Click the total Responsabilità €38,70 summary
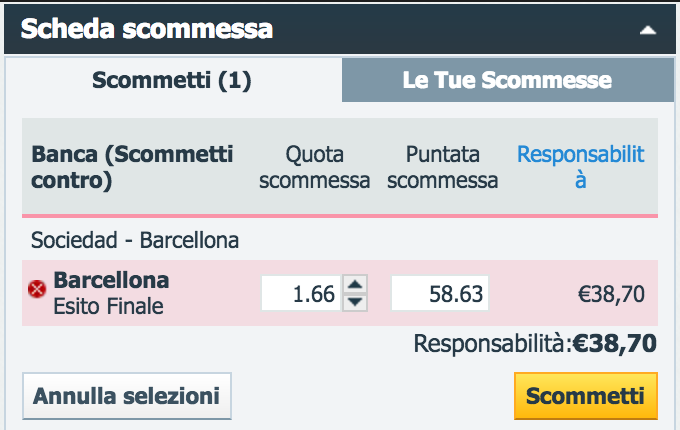 point(535,344)
